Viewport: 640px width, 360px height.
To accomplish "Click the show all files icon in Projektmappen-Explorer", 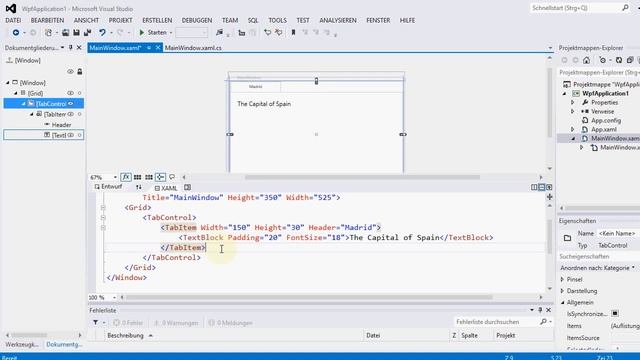I will [630, 60].
